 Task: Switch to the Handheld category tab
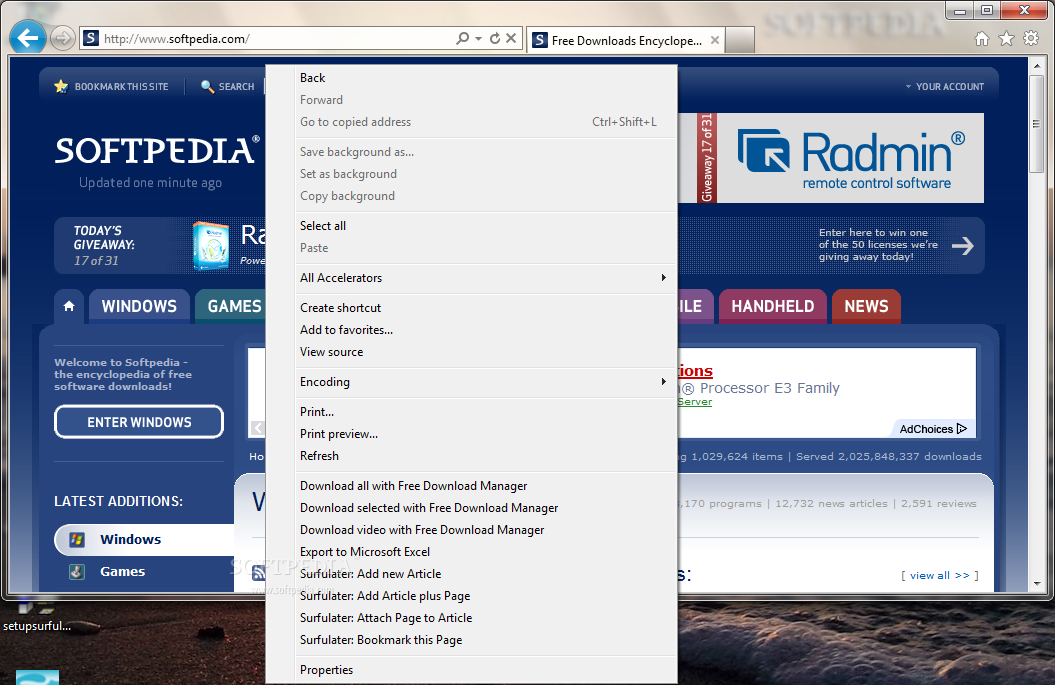click(x=772, y=306)
